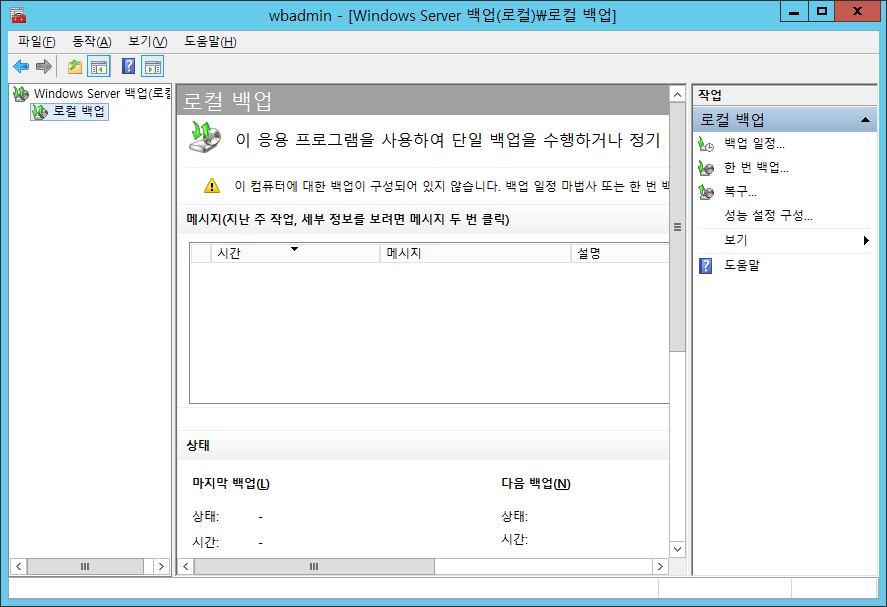Toggle the Show/Hide Action Pane icon
Image resolution: width=887 pixels, height=607 pixels.
coord(153,67)
